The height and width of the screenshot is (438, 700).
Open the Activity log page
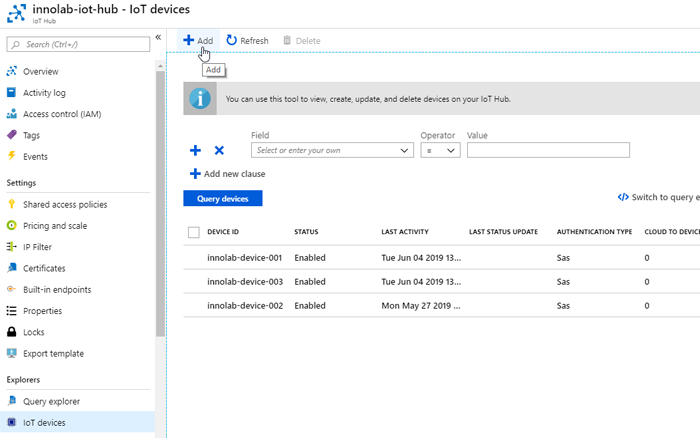pos(44,93)
